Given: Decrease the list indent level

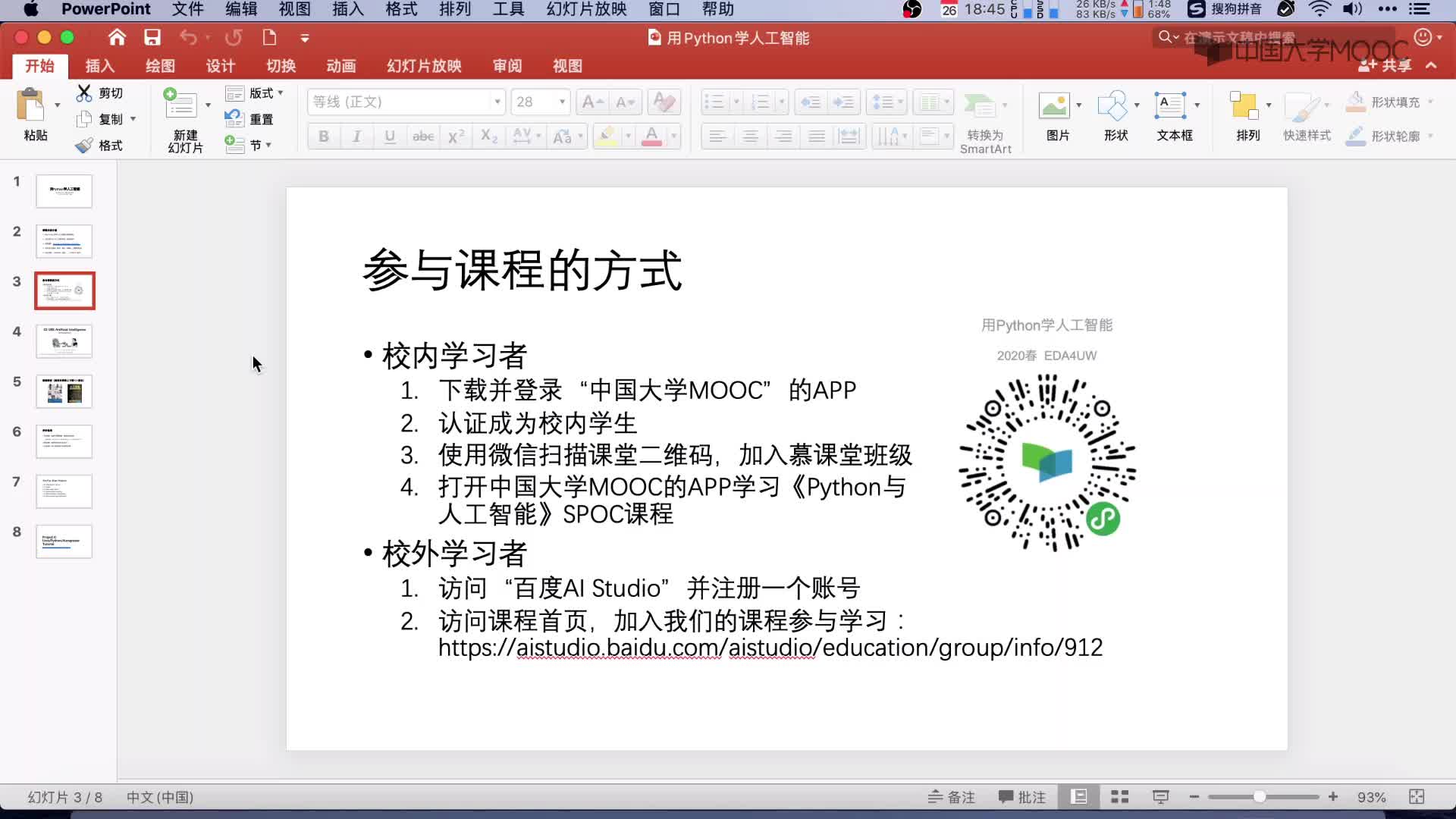Looking at the screenshot, I should tap(811, 102).
